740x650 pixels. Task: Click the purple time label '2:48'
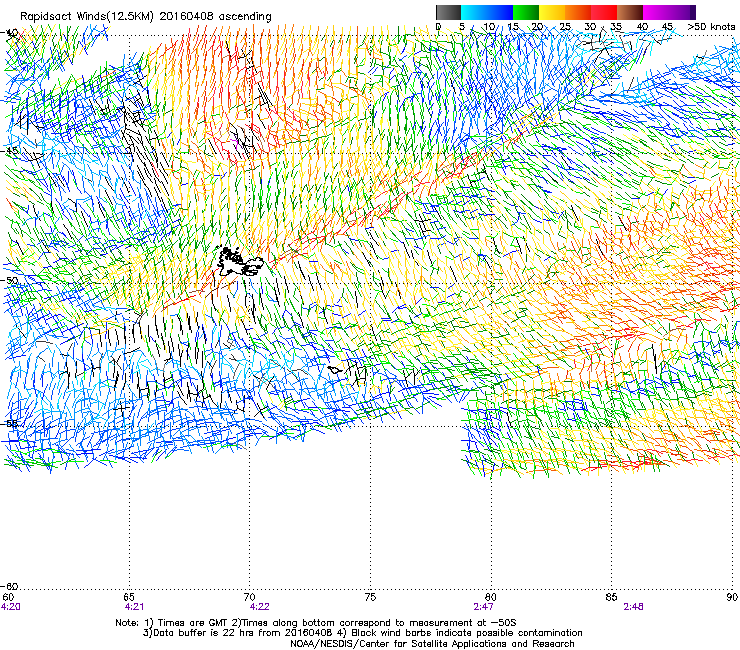[x=633, y=607]
